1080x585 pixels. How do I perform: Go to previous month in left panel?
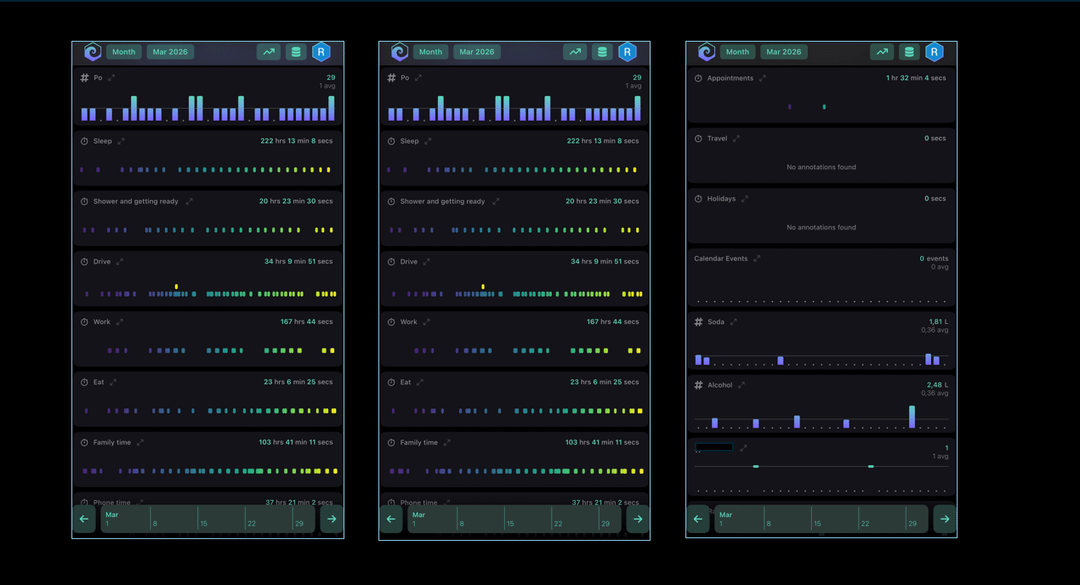[x=84, y=519]
